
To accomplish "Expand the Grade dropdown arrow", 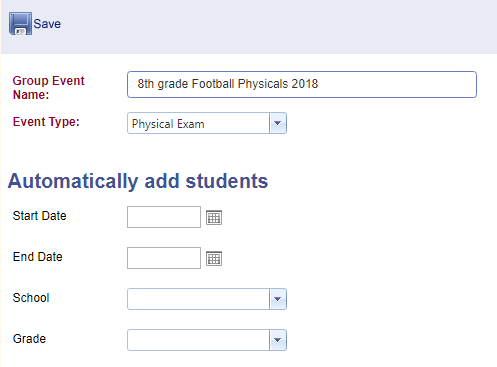I will [x=278, y=340].
